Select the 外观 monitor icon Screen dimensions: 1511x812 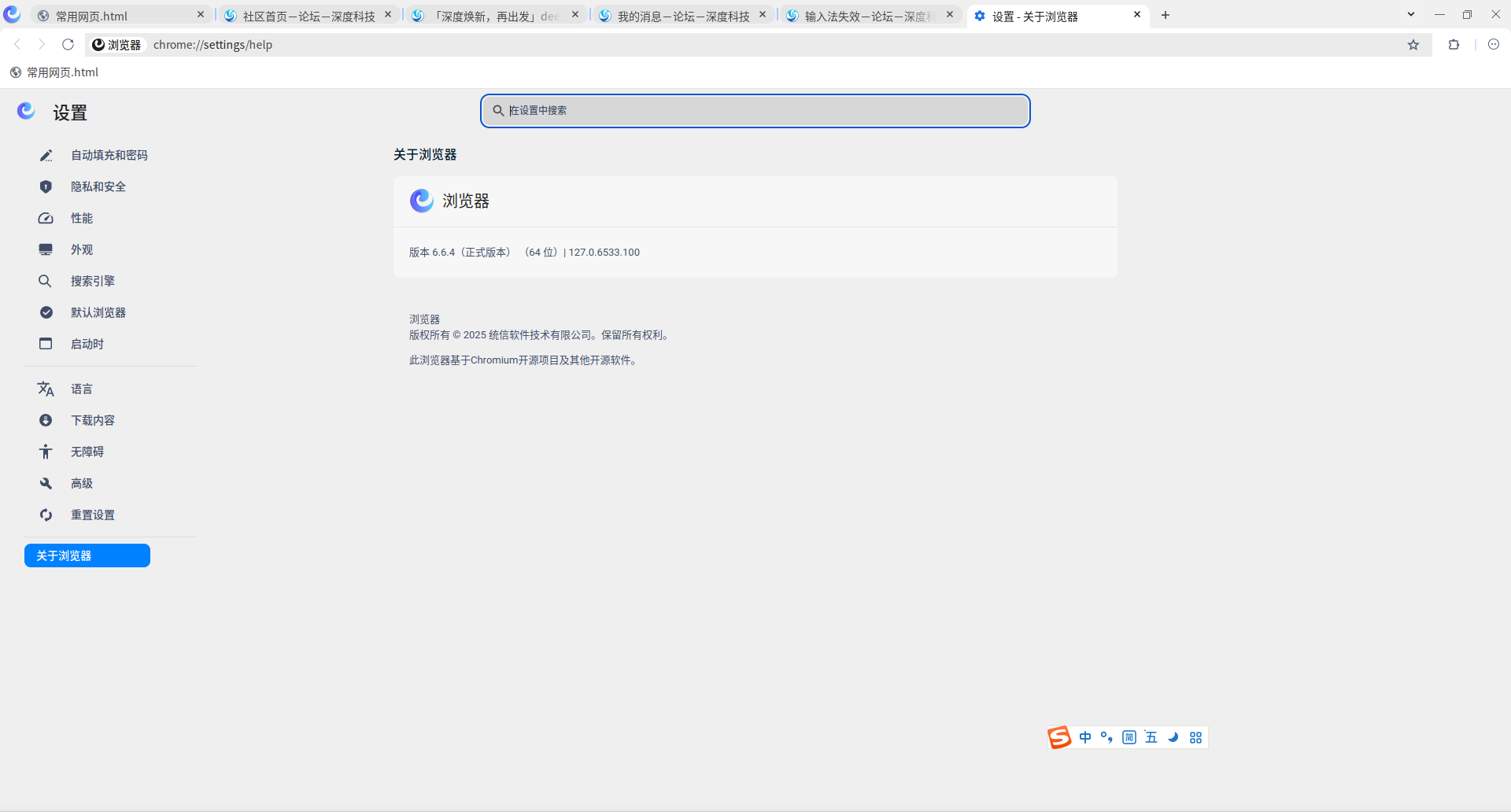[x=46, y=250]
